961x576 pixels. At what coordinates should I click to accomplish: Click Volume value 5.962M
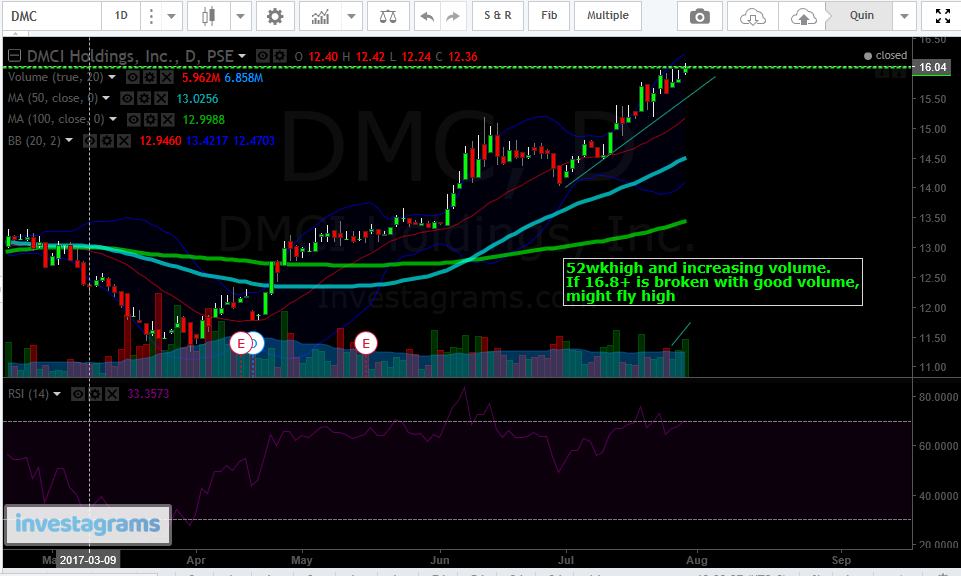click(200, 78)
